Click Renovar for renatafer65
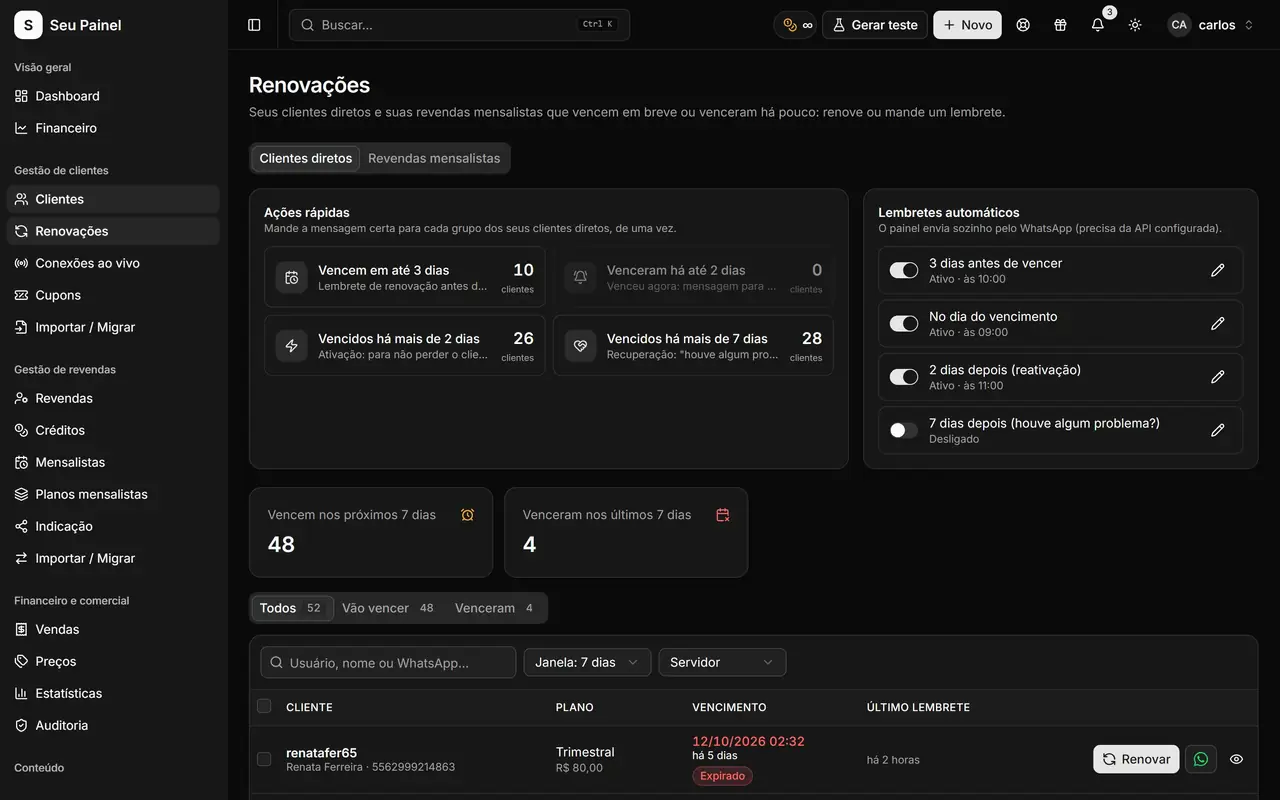 [x=1136, y=759]
